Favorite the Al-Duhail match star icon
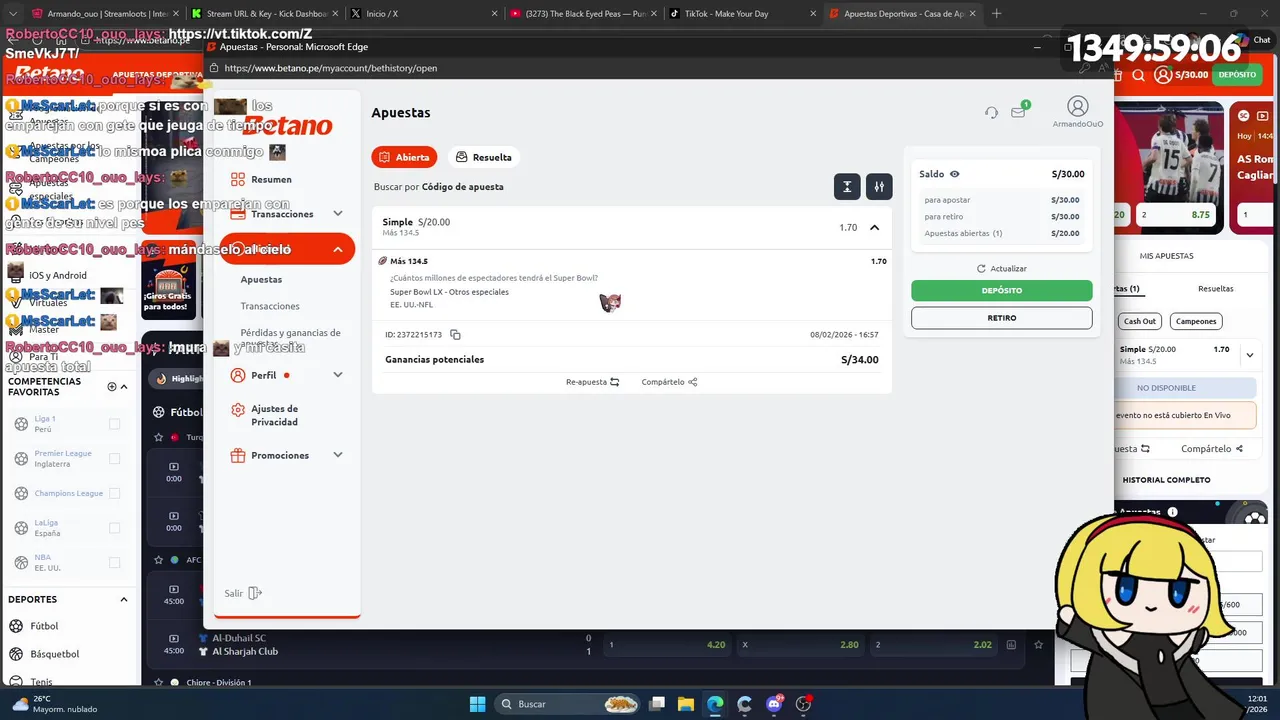This screenshot has height=720, width=1280. pos(1039,645)
